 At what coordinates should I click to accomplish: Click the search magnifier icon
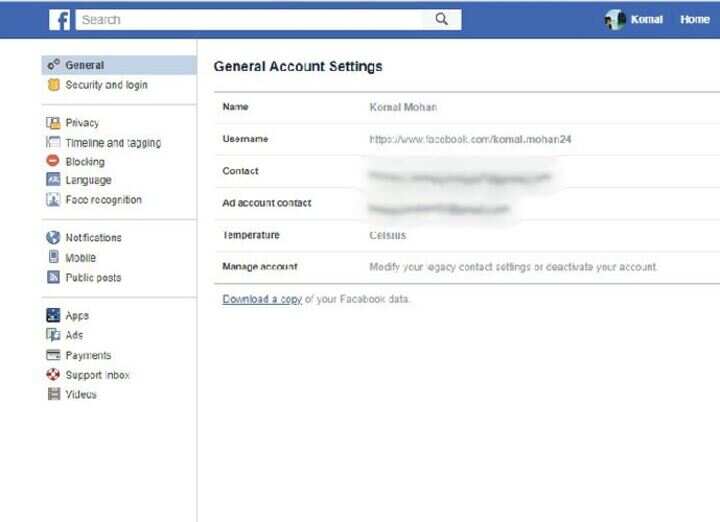tap(441, 19)
